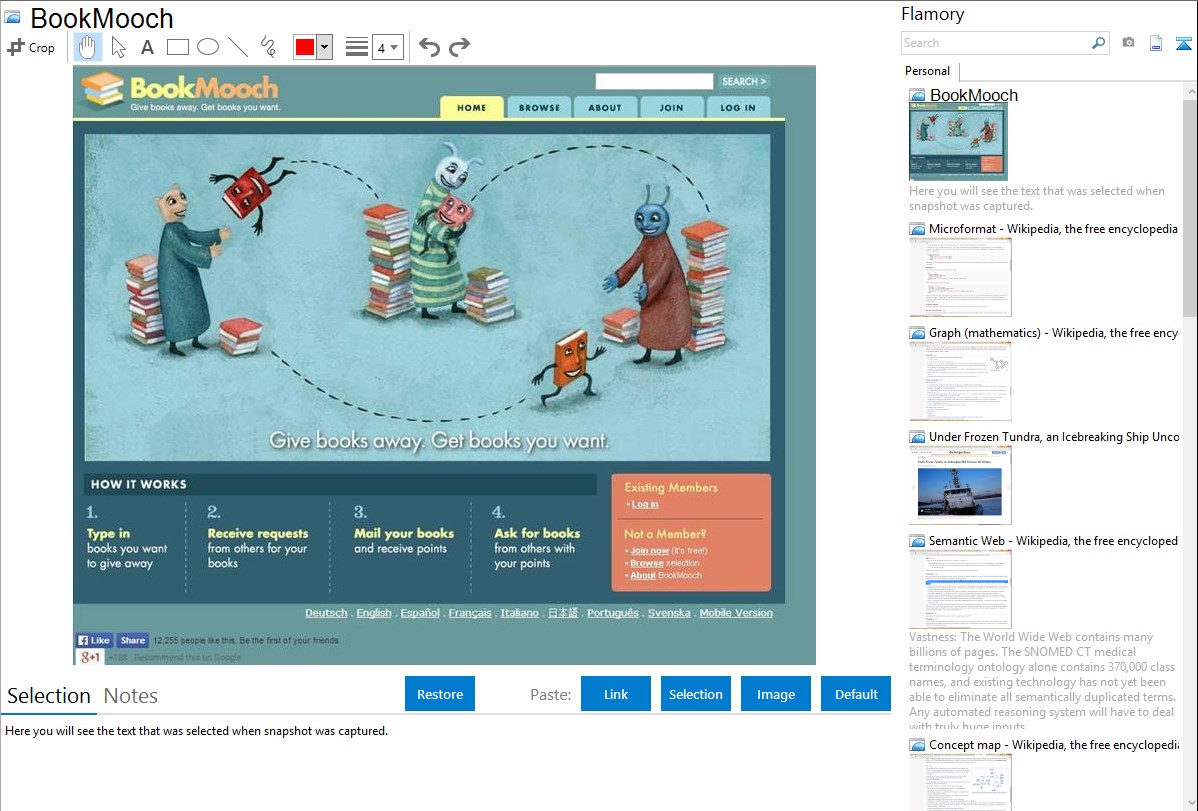
Task: Click the line thickness icon
Action: [x=357, y=47]
